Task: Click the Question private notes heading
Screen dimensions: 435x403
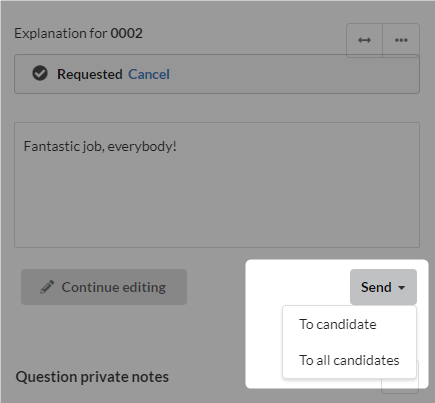Action: 92,377
